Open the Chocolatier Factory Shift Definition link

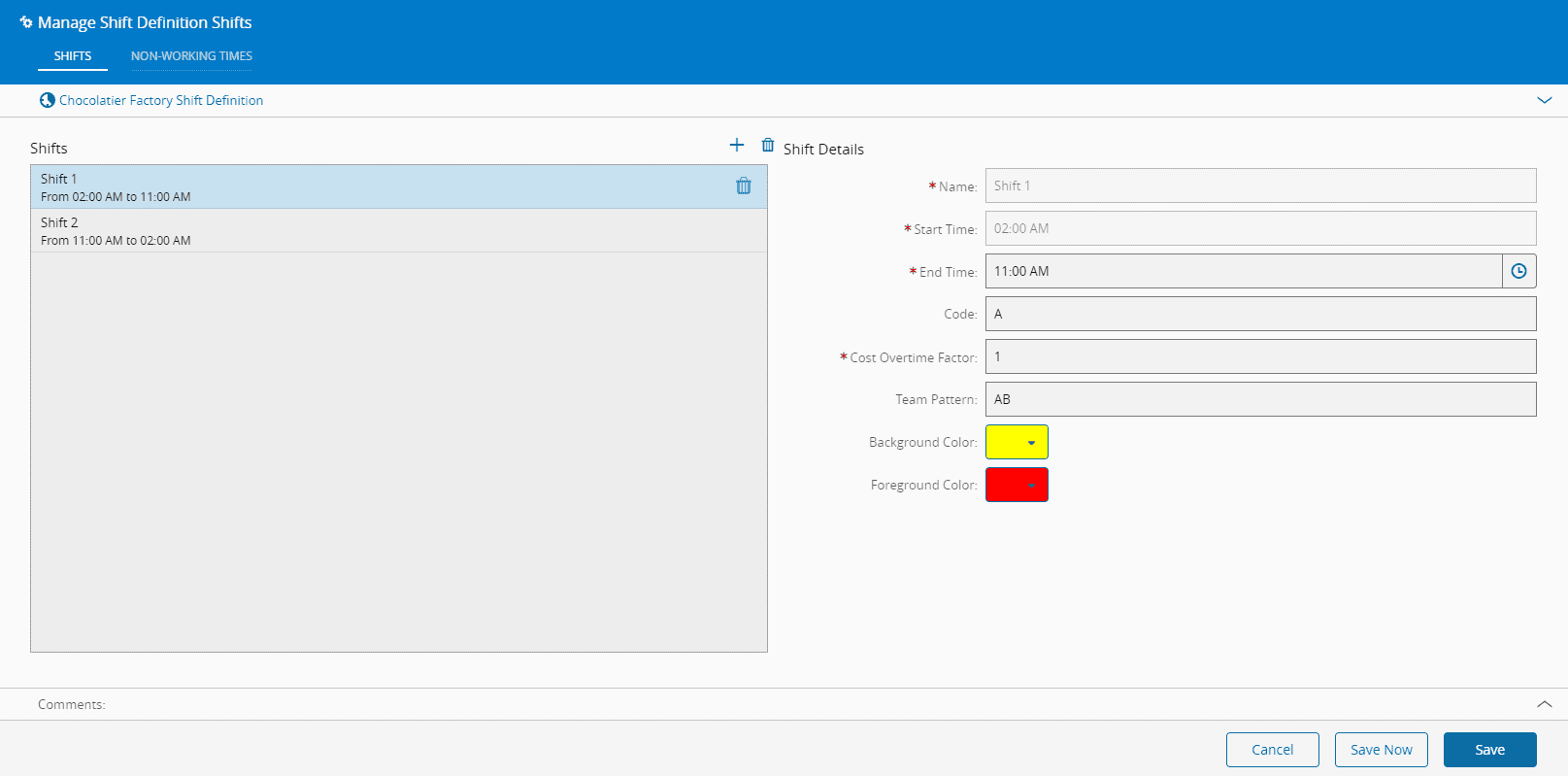161,100
